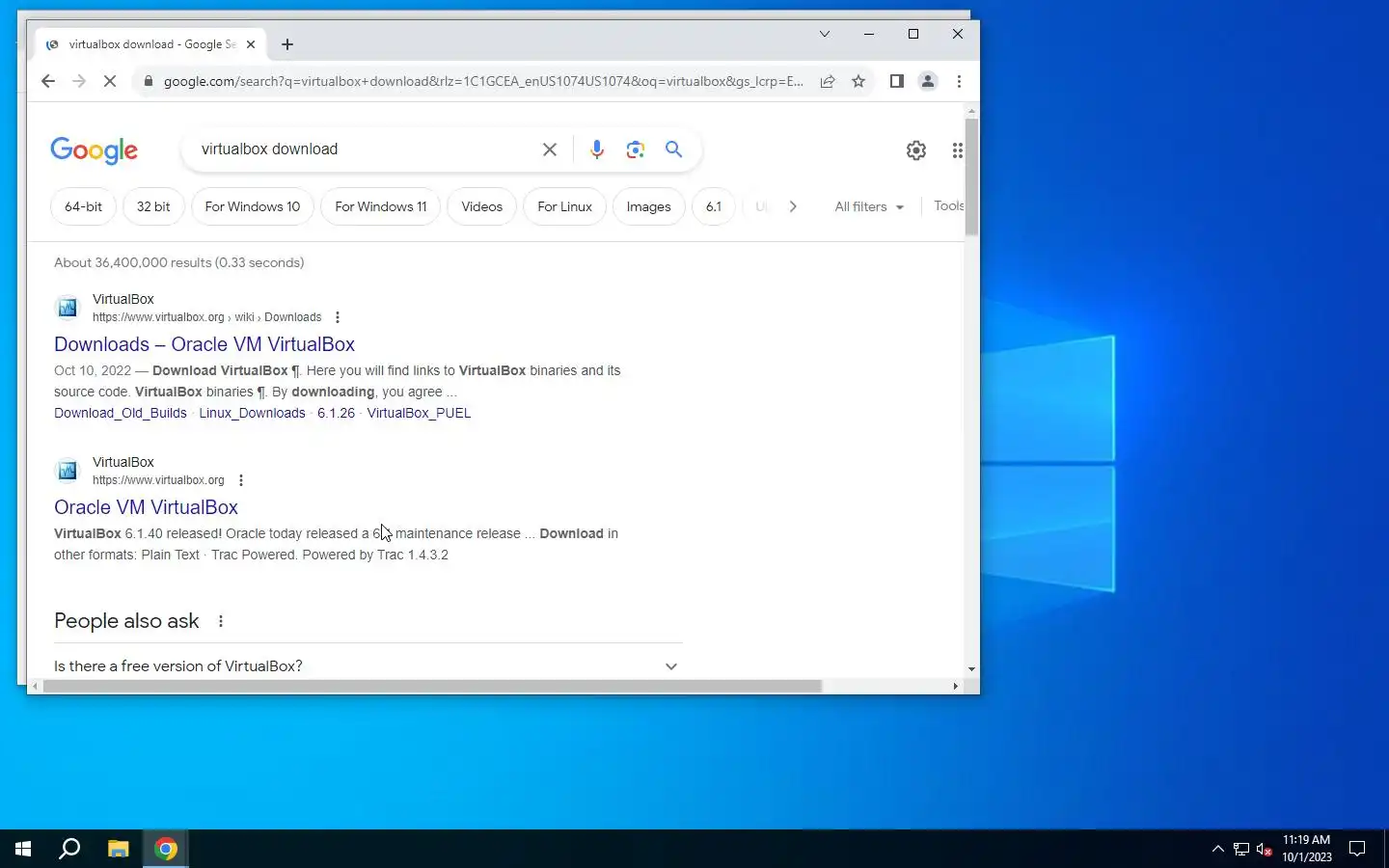Open Download_Old_Builds sitelink
This screenshot has height=868, width=1389.
(x=121, y=413)
